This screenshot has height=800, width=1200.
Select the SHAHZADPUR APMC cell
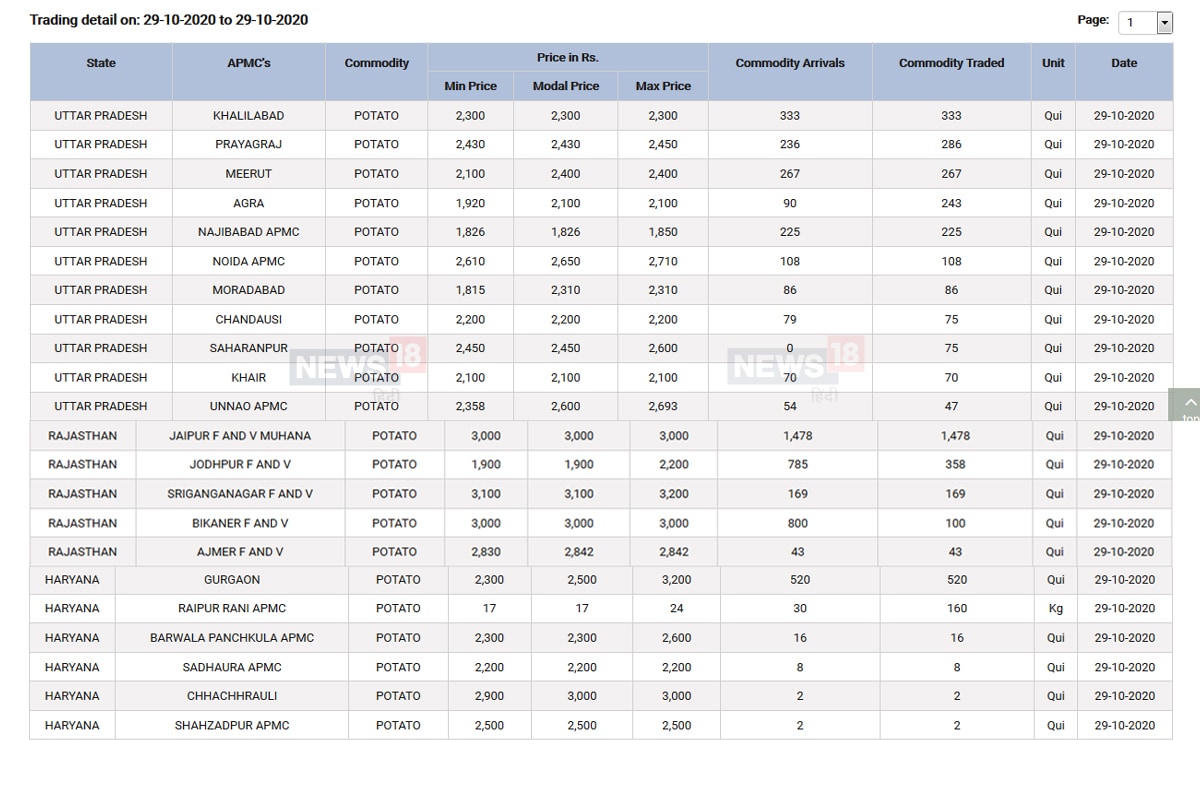[x=232, y=726]
